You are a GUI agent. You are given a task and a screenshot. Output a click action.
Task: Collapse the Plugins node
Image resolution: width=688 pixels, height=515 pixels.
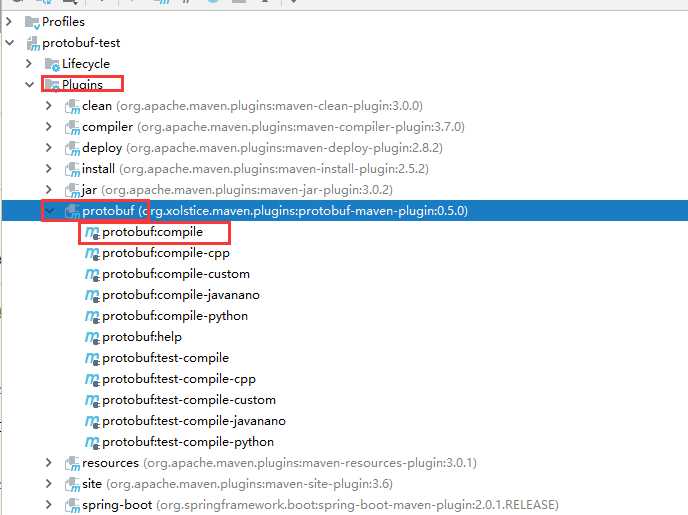pyautogui.click(x=30, y=84)
